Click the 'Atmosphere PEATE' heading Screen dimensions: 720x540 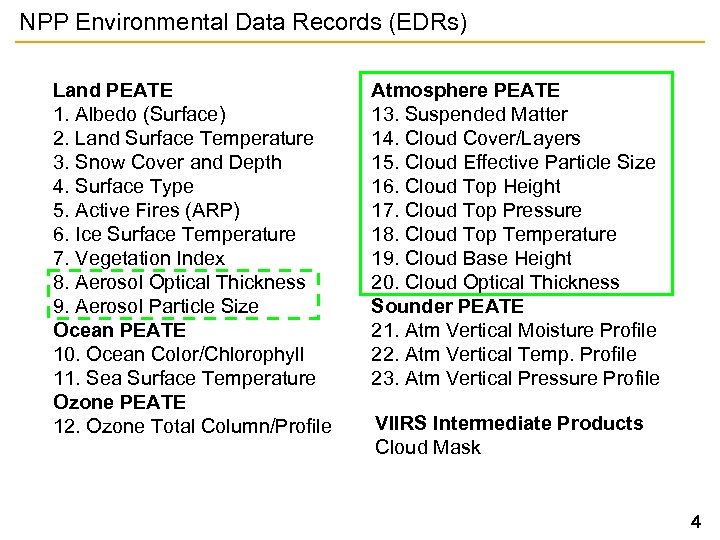(x=466, y=90)
